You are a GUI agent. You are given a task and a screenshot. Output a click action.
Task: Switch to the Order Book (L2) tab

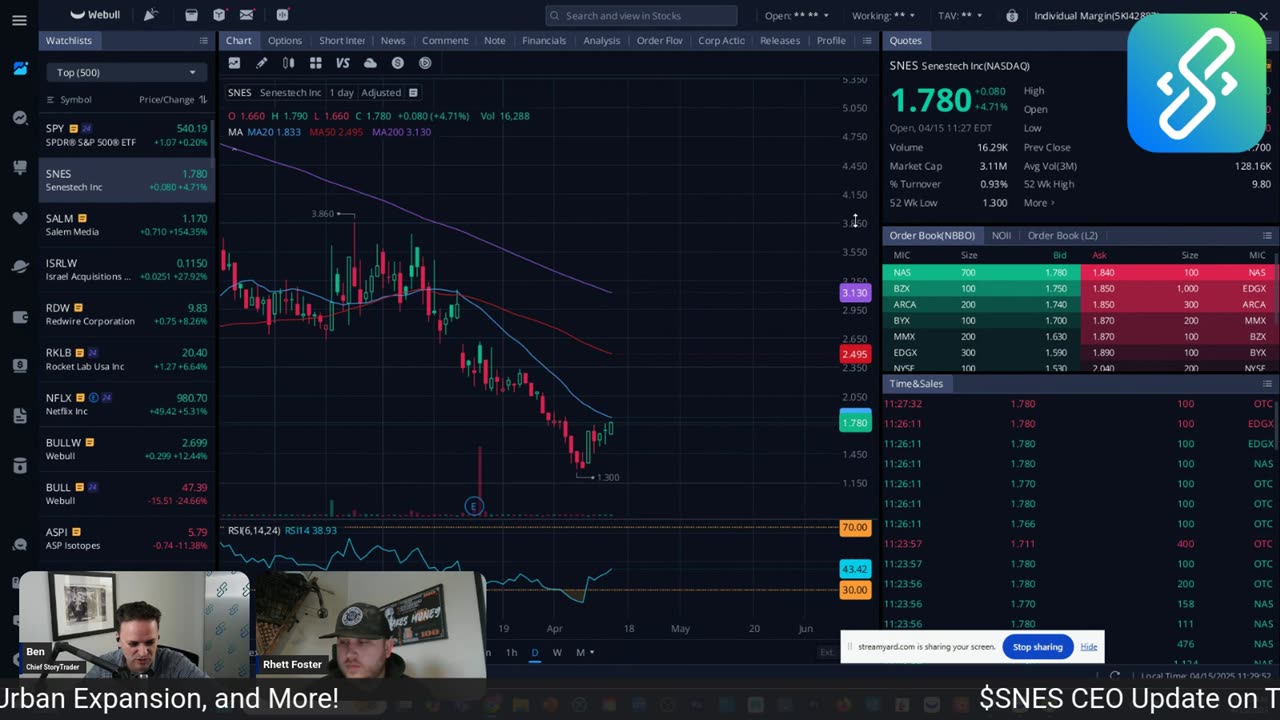[x=1062, y=235]
